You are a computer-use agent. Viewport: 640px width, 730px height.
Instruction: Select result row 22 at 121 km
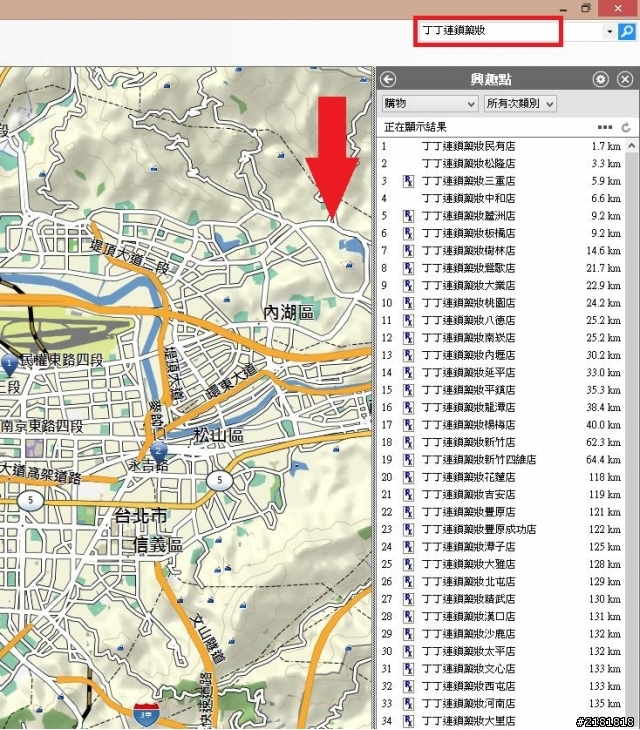[500, 512]
